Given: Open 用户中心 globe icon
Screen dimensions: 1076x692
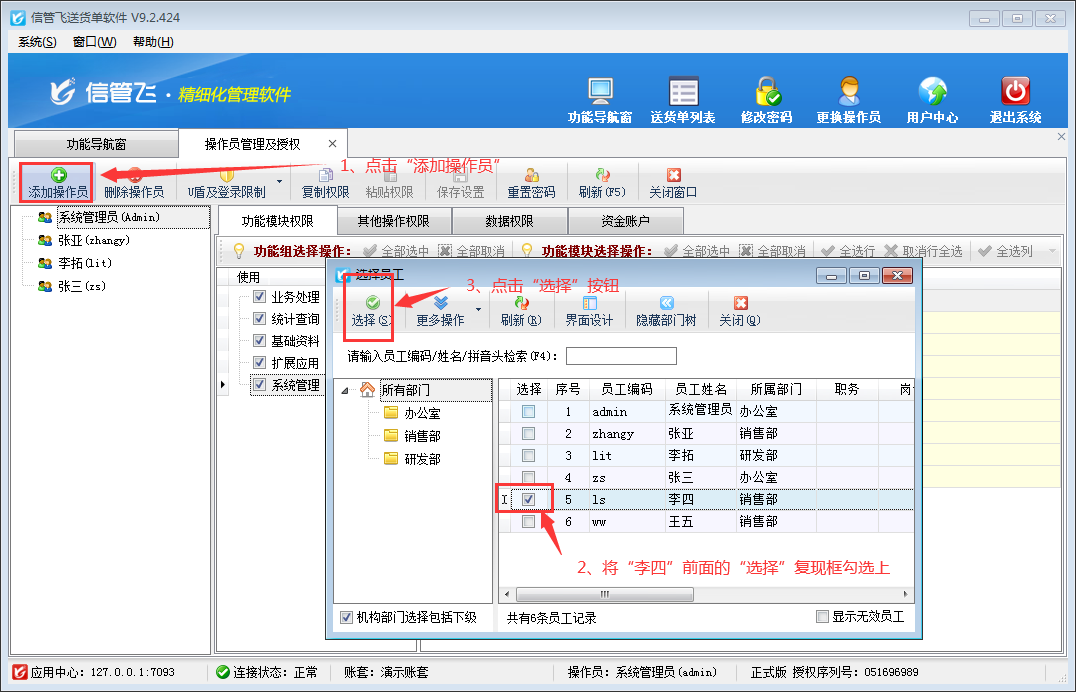Looking at the screenshot, I should point(932,93).
